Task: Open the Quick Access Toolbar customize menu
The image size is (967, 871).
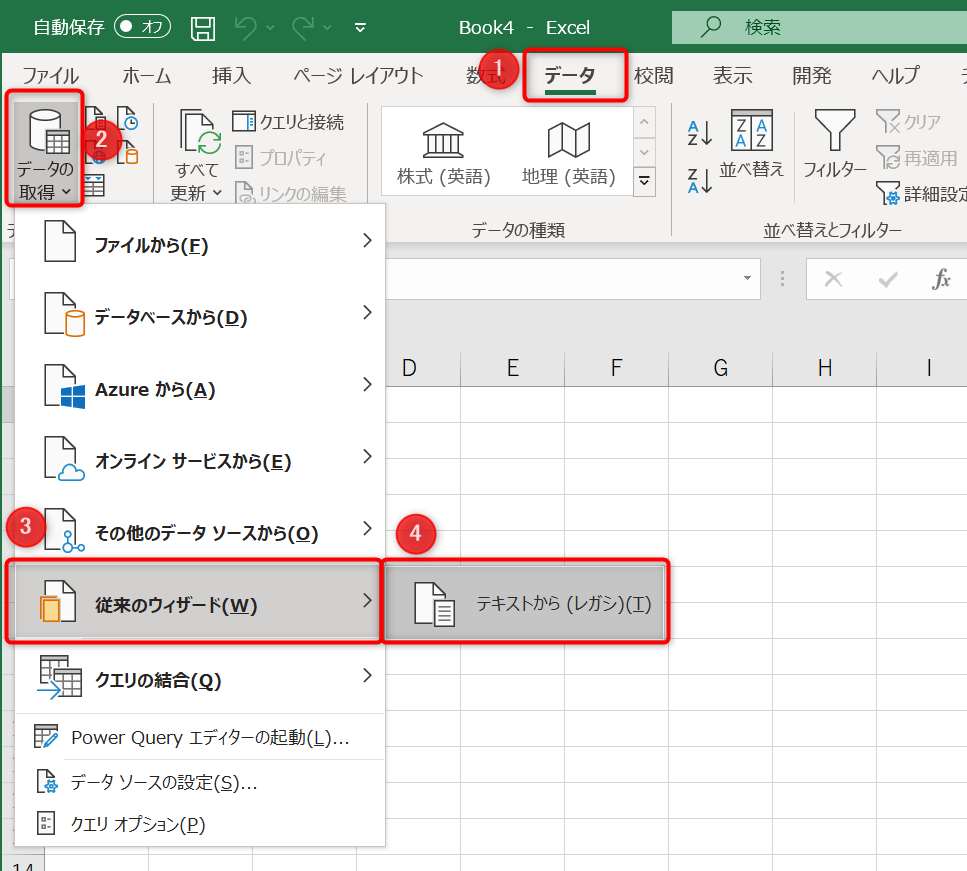Action: tap(361, 28)
